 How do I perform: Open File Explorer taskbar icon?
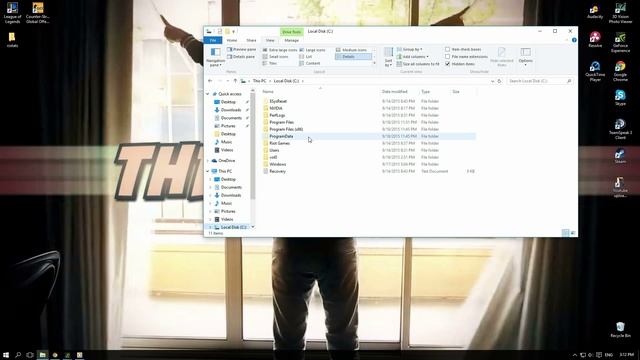click(x=42, y=355)
